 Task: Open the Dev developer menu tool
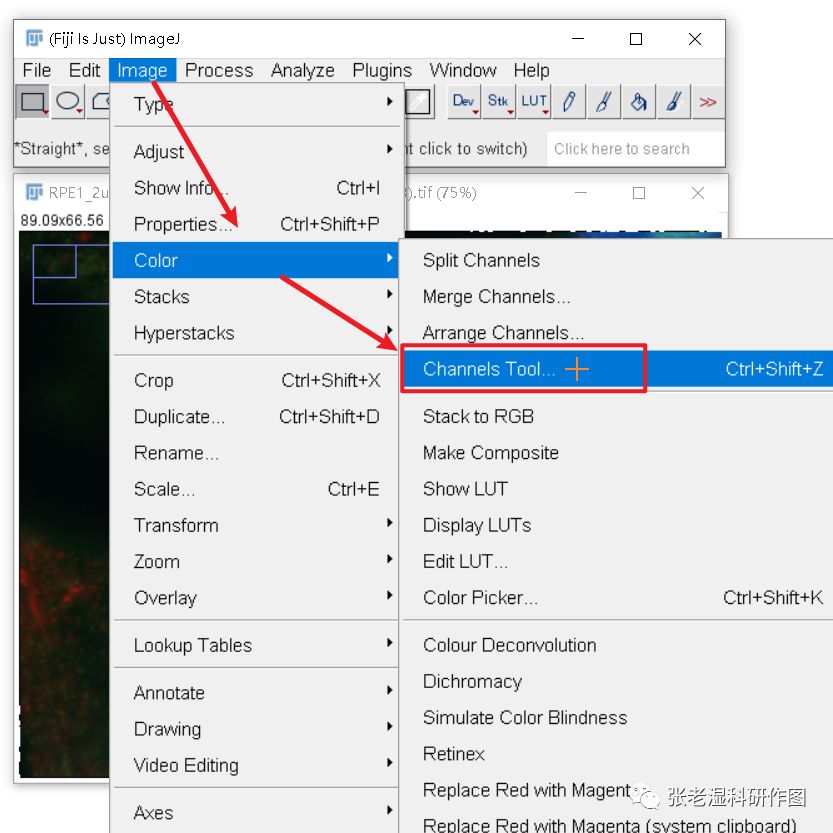[x=464, y=101]
